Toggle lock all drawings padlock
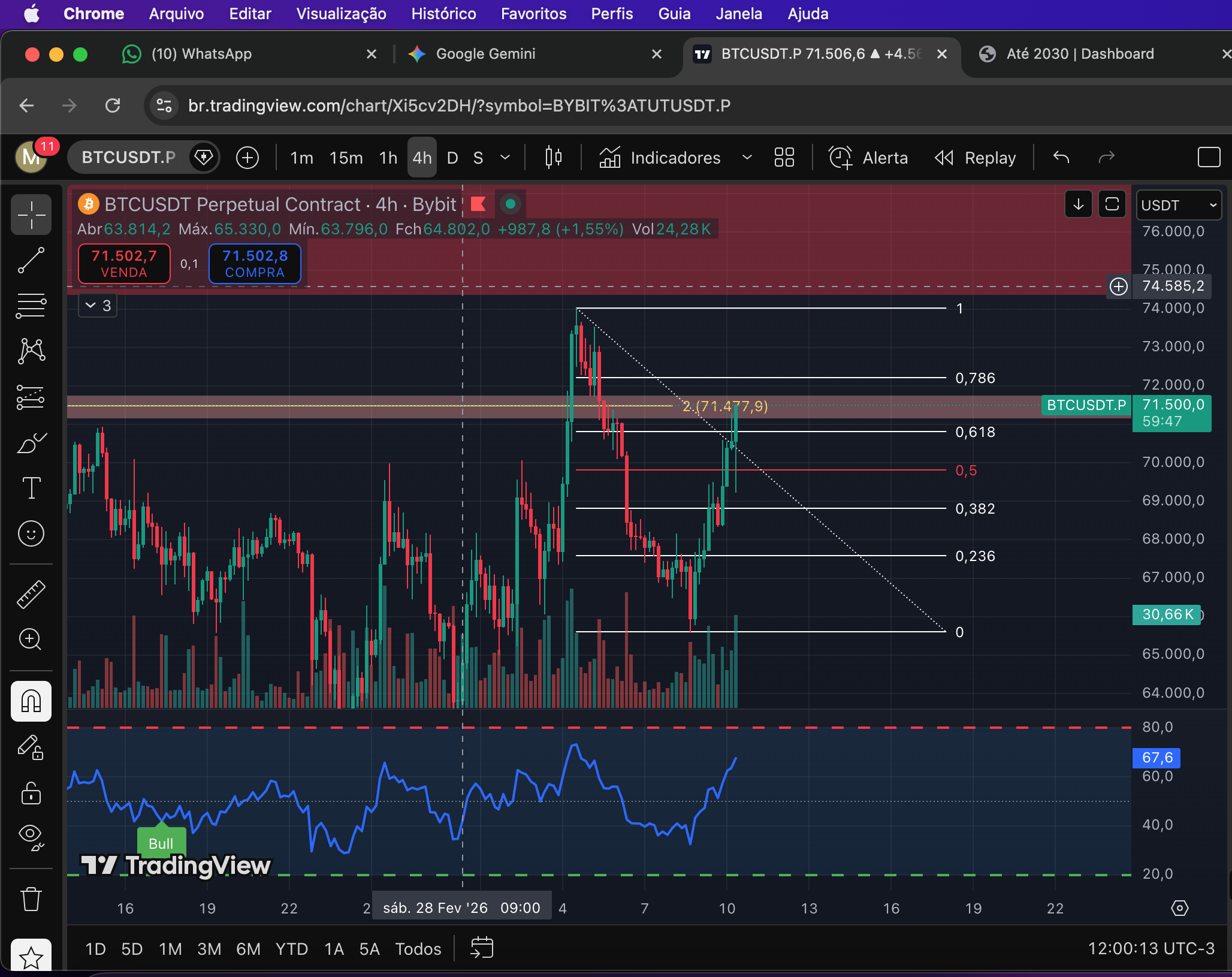This screenshot has width=1232, height=977. pos(31,792)
